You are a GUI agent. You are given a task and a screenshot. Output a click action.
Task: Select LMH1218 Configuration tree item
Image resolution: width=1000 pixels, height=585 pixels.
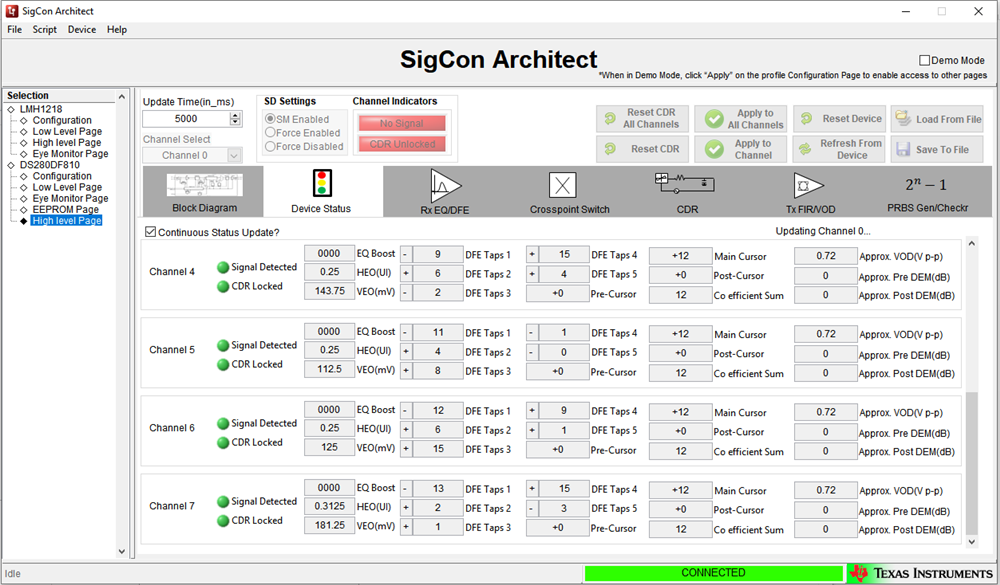click(62, 120)
